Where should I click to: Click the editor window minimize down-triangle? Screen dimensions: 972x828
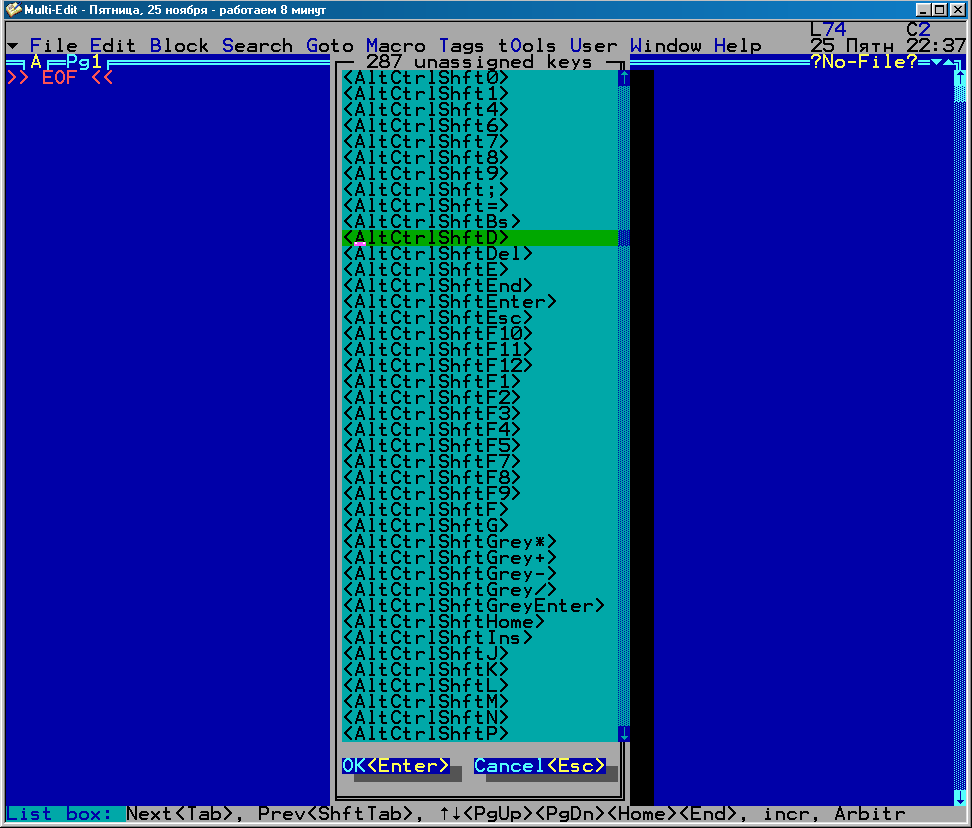coord(936,62)
